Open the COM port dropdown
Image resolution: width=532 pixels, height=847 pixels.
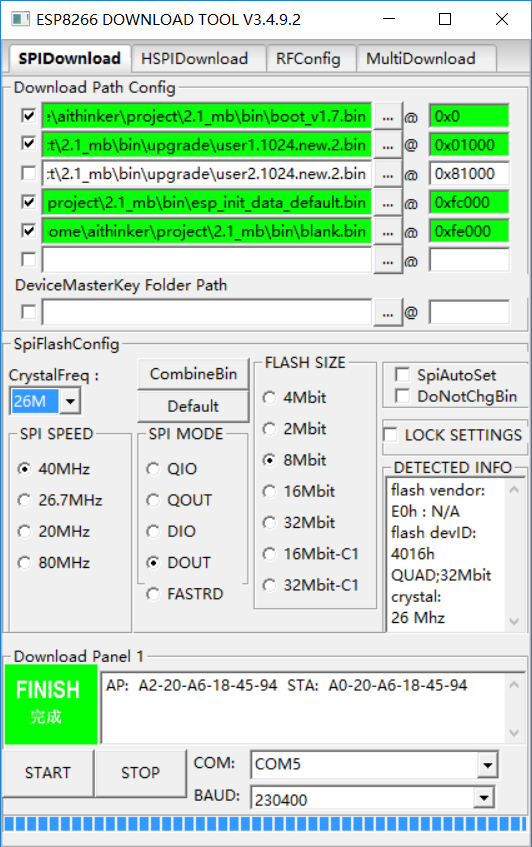pyautogui.click(x=487, y=764)
